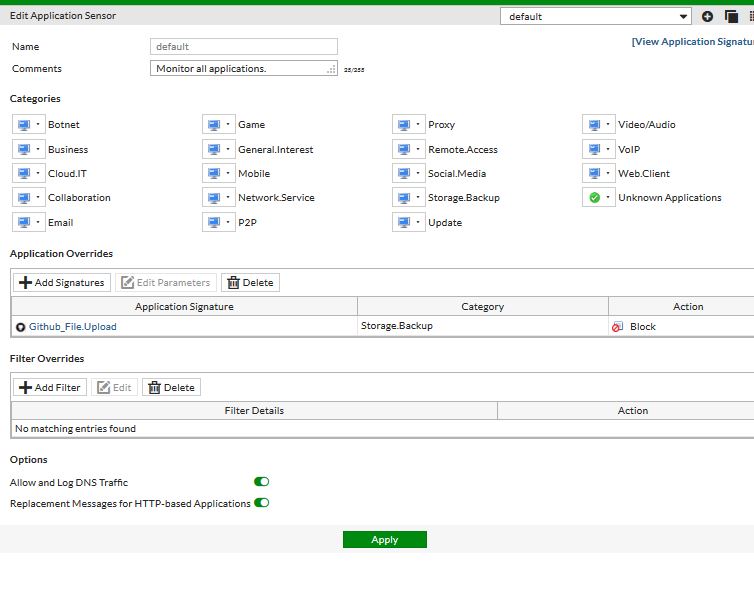Click the Video/Audio category monitor icon
754x593 pixels.
click(x=594, y=125)
